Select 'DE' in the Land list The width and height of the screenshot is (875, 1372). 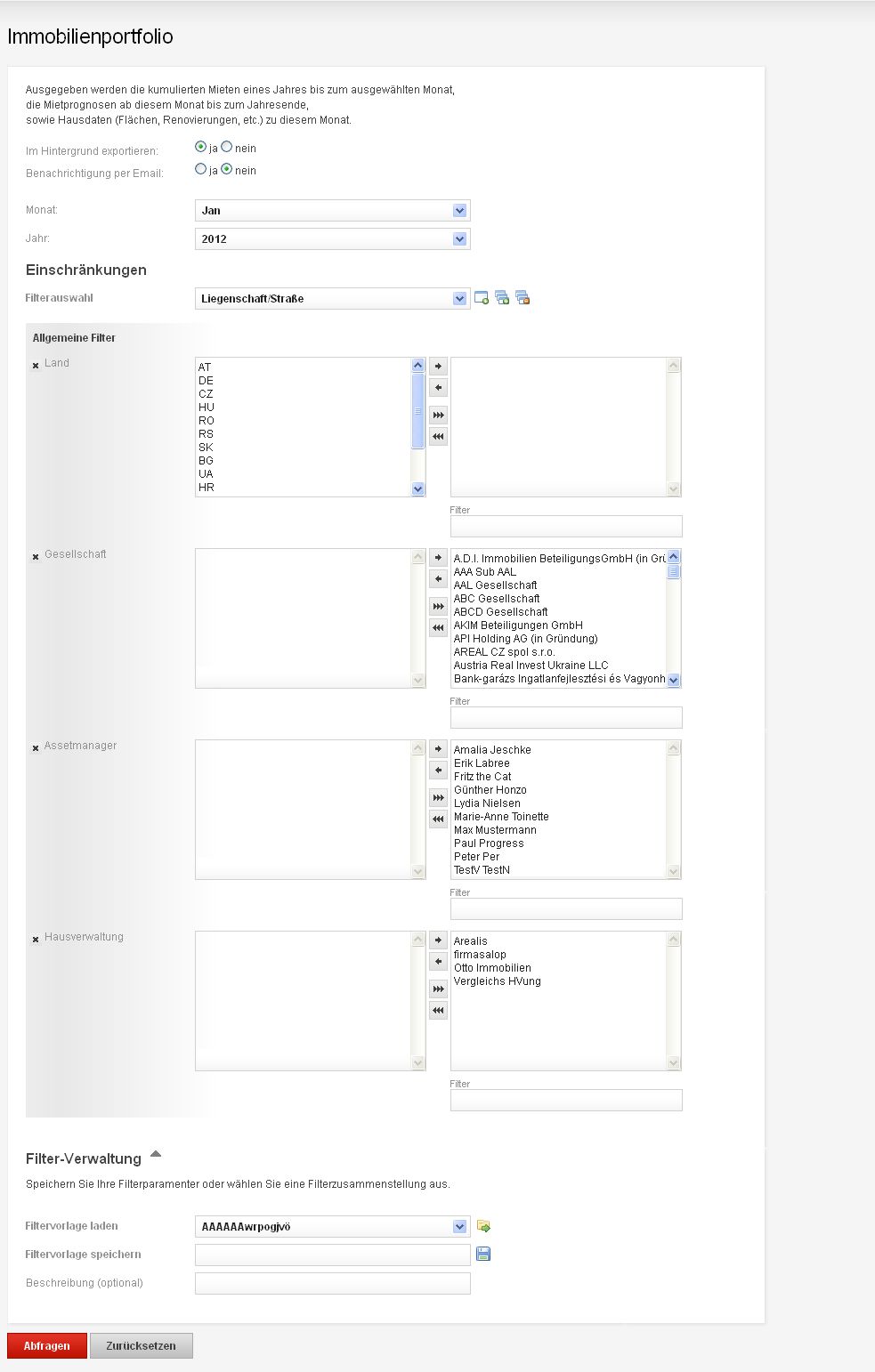coord(207,381)
